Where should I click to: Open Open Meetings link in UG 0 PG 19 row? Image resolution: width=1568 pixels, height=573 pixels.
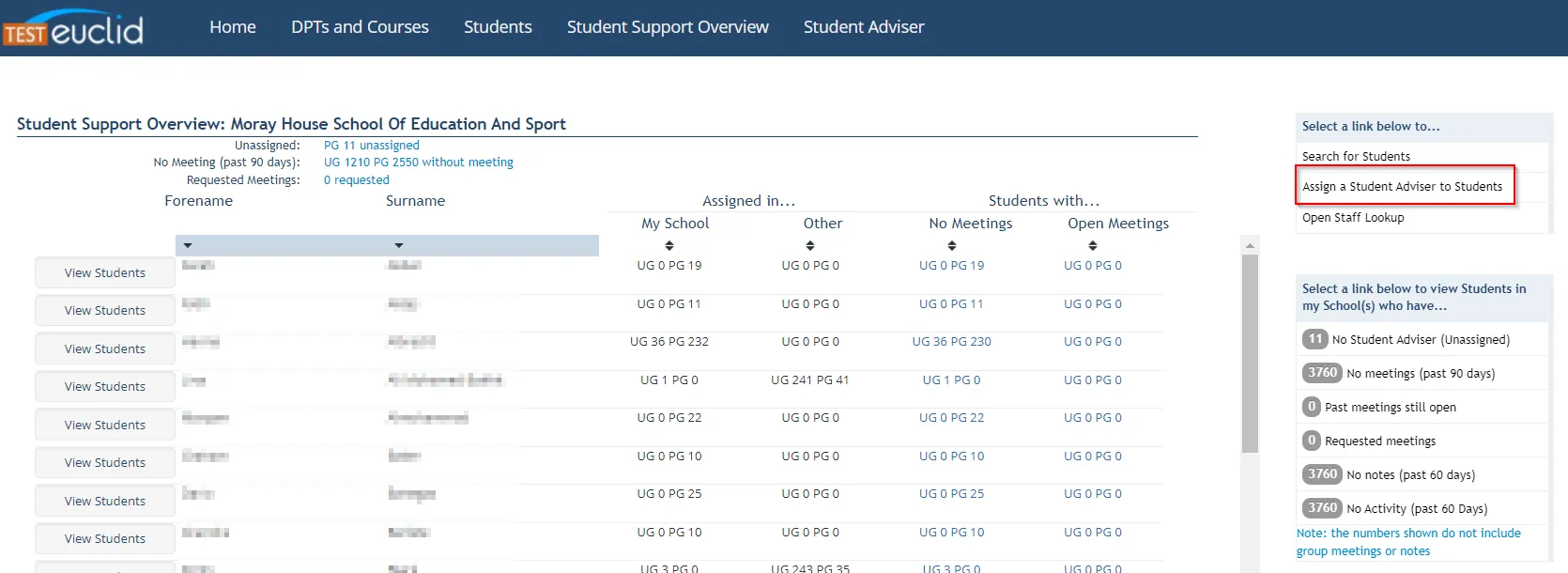1093,266
